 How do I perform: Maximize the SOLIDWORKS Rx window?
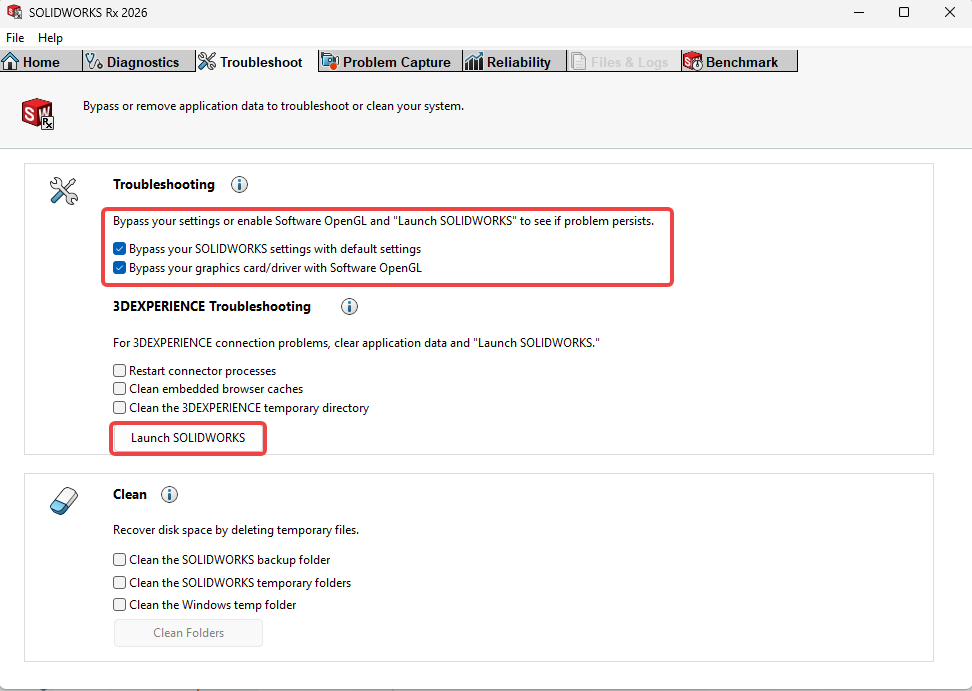[904, 12]
